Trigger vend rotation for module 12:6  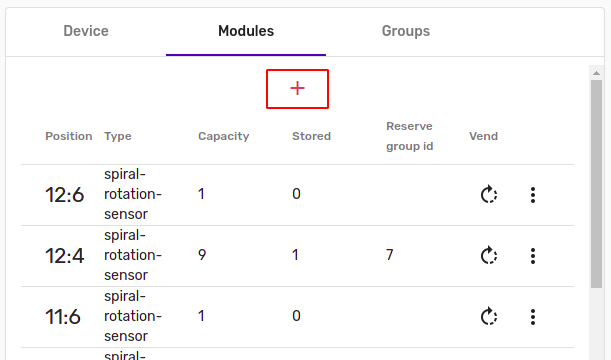pos(489,194)
